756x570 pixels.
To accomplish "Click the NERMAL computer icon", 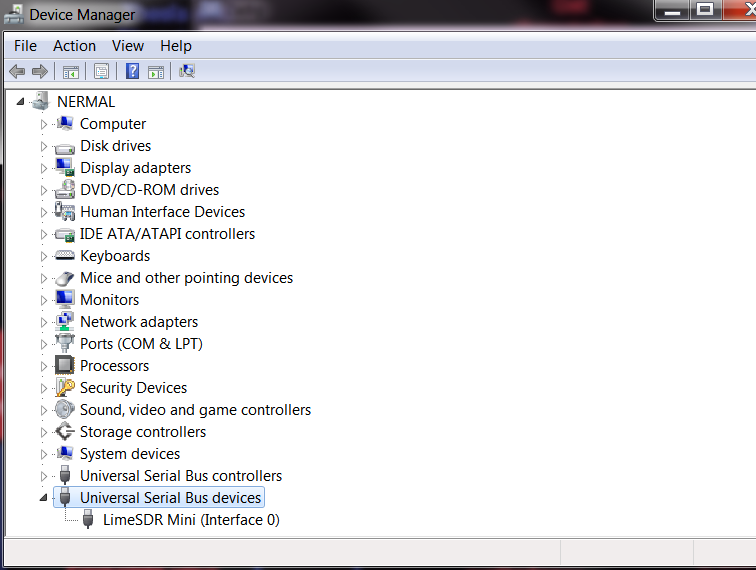I will pos(40,101).
